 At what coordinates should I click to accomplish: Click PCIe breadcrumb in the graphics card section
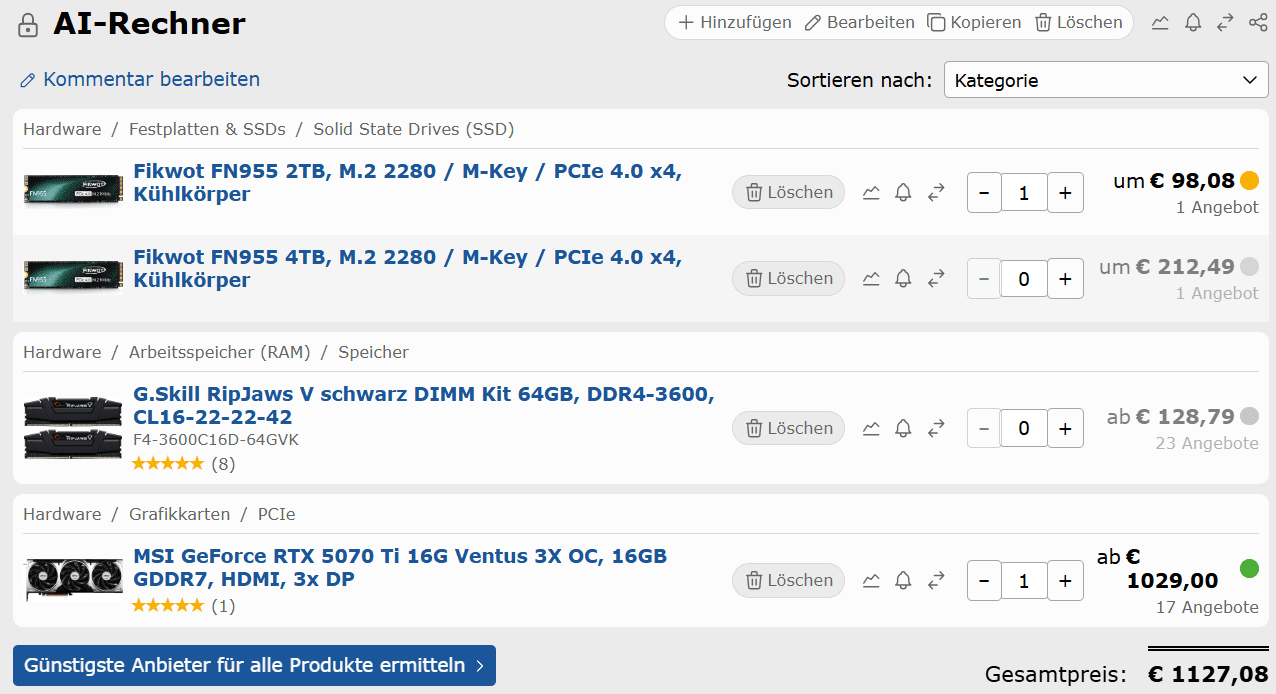[x=276, y=514]
